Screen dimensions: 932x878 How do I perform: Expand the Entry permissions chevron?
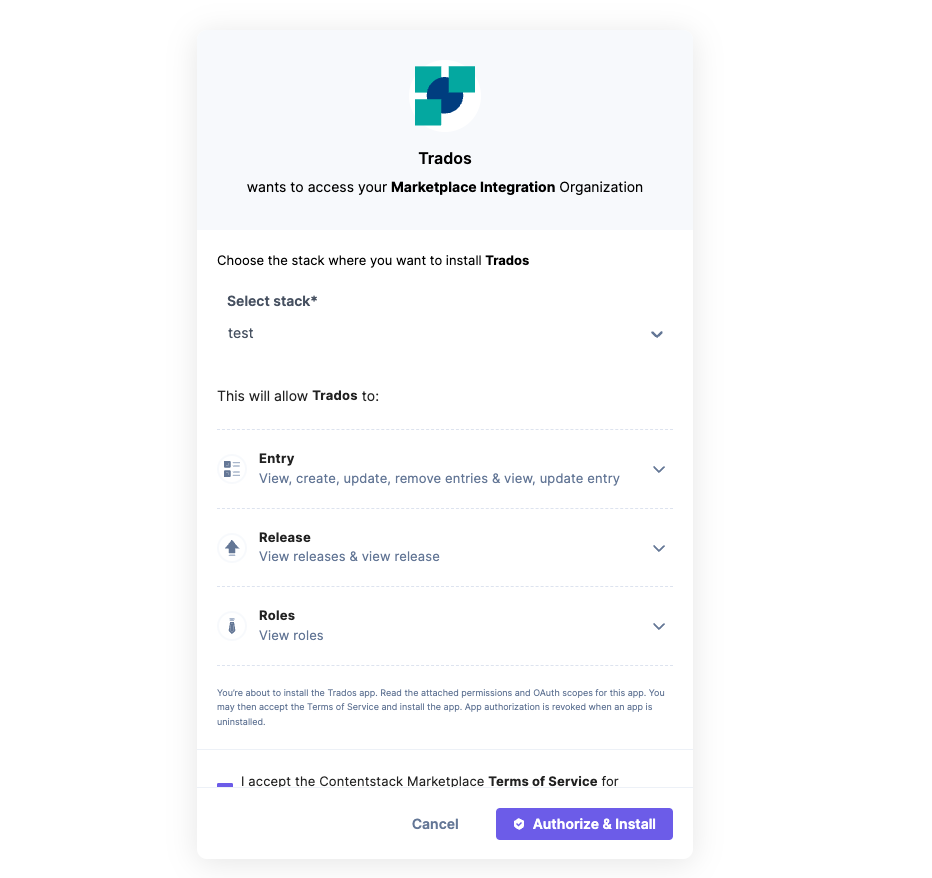pyautogui.click(x=659, y=469)
